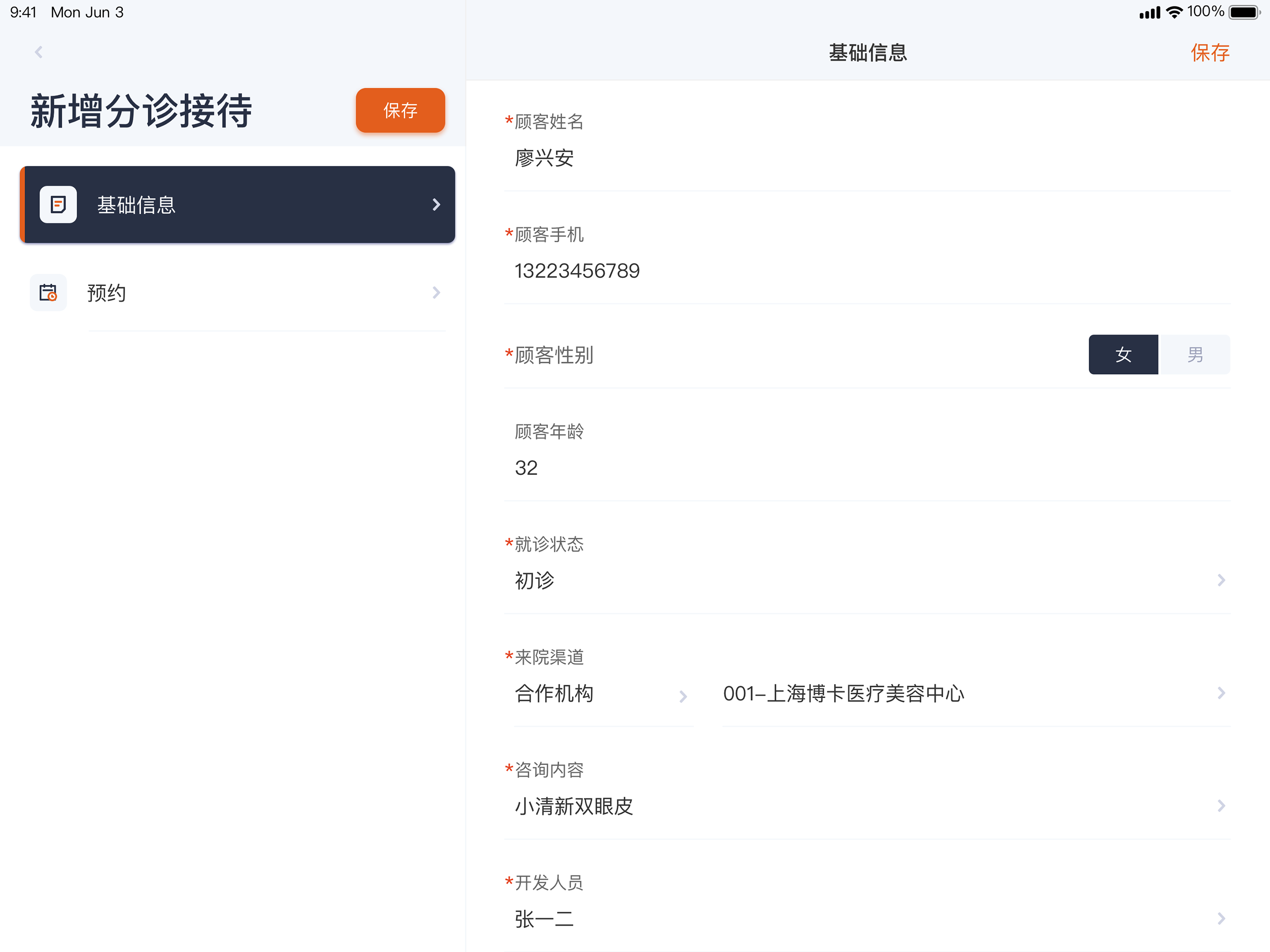This screenshot has height=952, width=1270.
Task: Open 咨询内容 picker chevron
Action: pos(1221,806)
